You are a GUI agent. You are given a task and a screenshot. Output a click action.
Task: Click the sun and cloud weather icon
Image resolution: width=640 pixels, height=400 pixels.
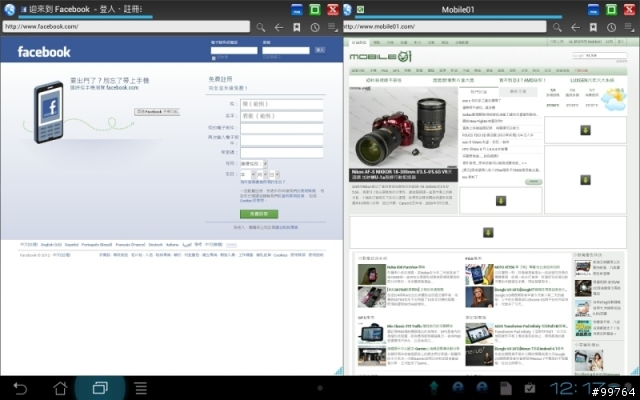614,100
